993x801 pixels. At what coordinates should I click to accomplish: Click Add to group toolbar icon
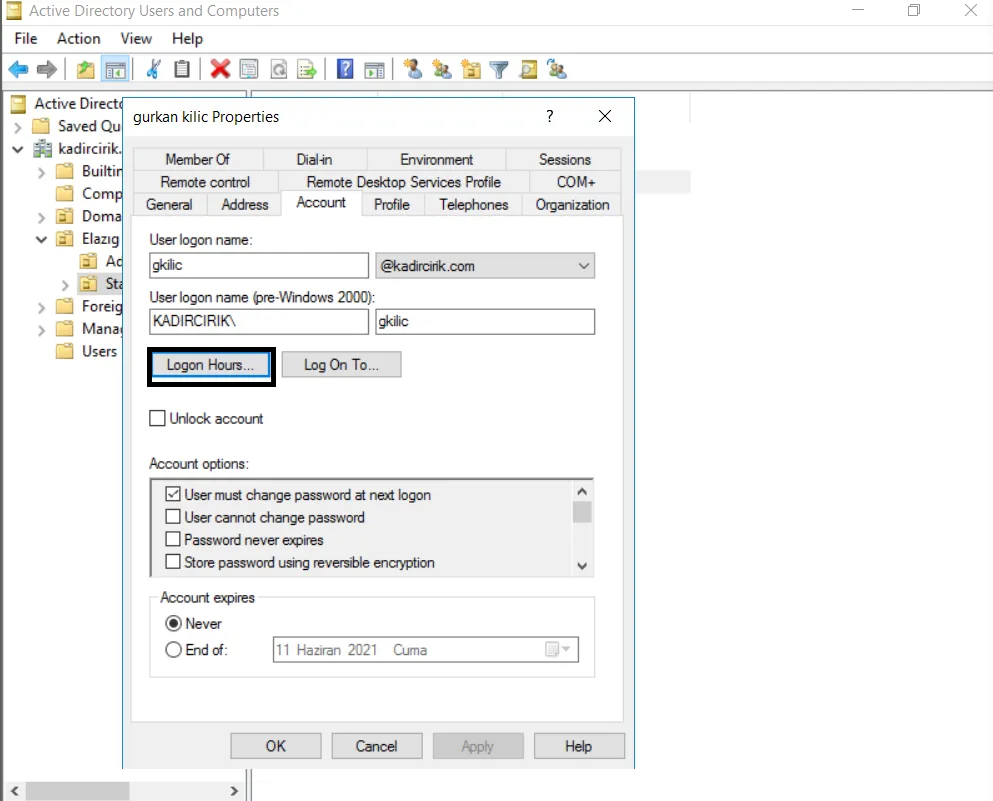557,69
